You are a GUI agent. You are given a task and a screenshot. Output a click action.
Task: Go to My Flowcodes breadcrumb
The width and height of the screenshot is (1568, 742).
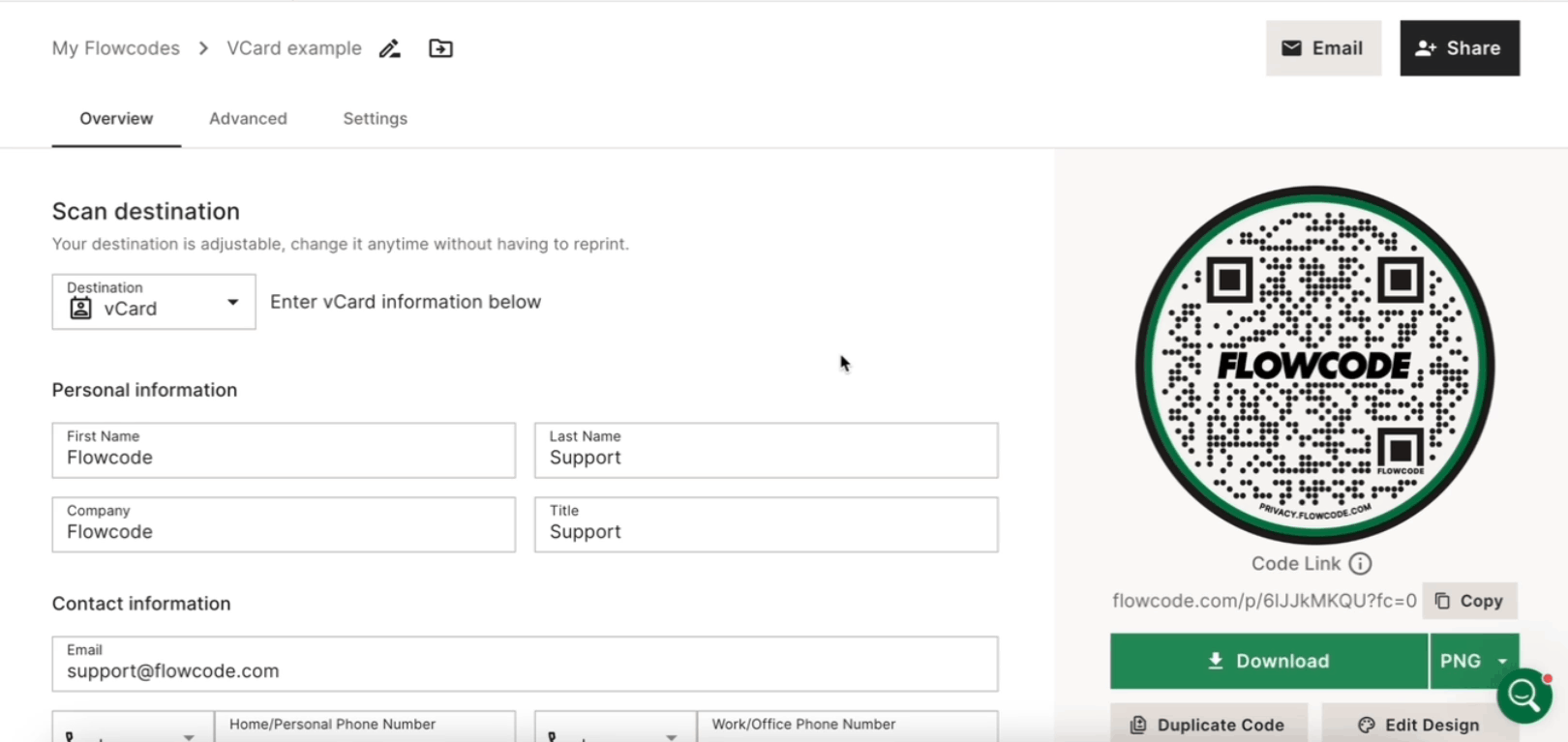coord(116,48)
